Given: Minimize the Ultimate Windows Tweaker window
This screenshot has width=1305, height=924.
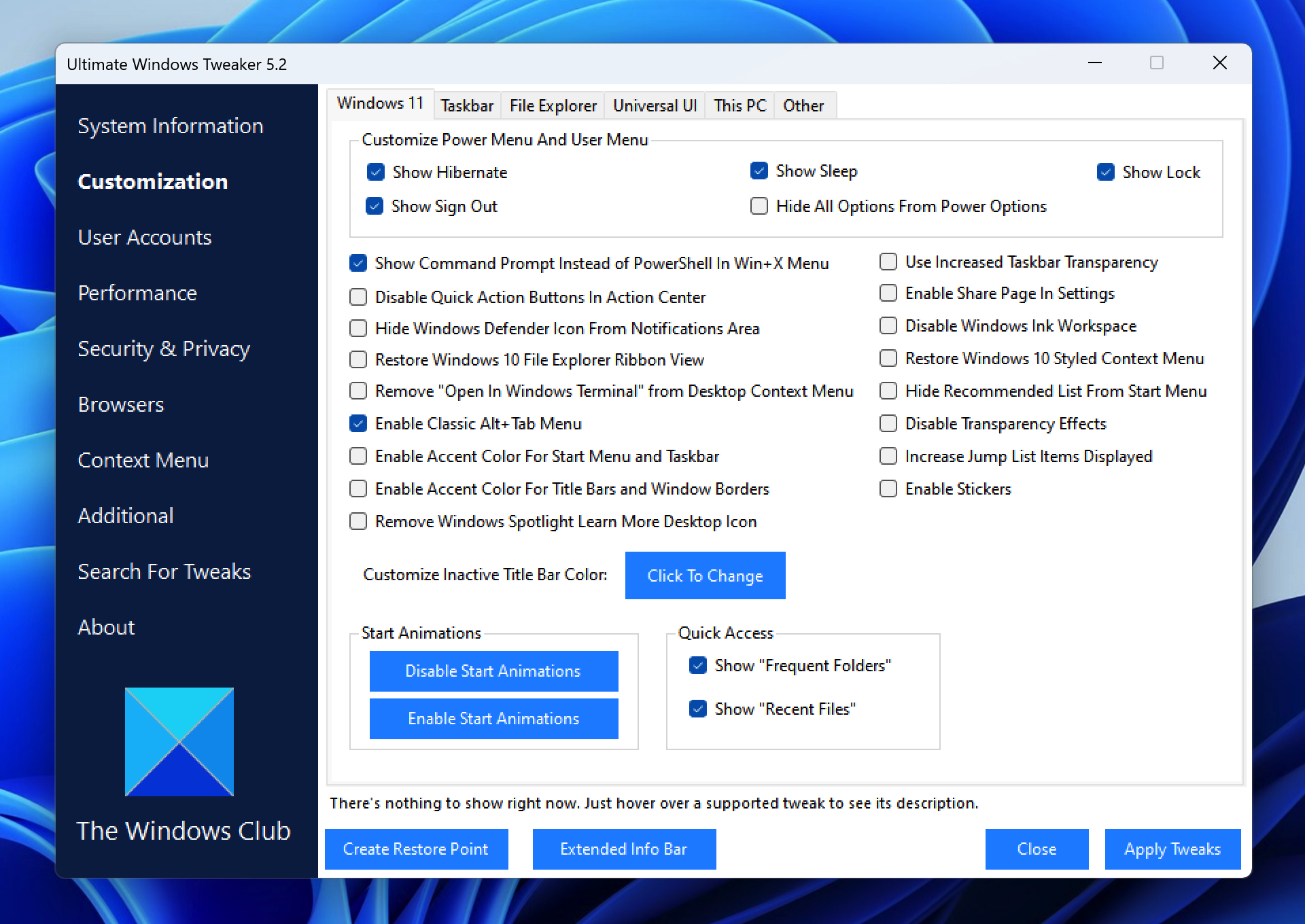Looking at the screenshot, I should coord(1095,63).
